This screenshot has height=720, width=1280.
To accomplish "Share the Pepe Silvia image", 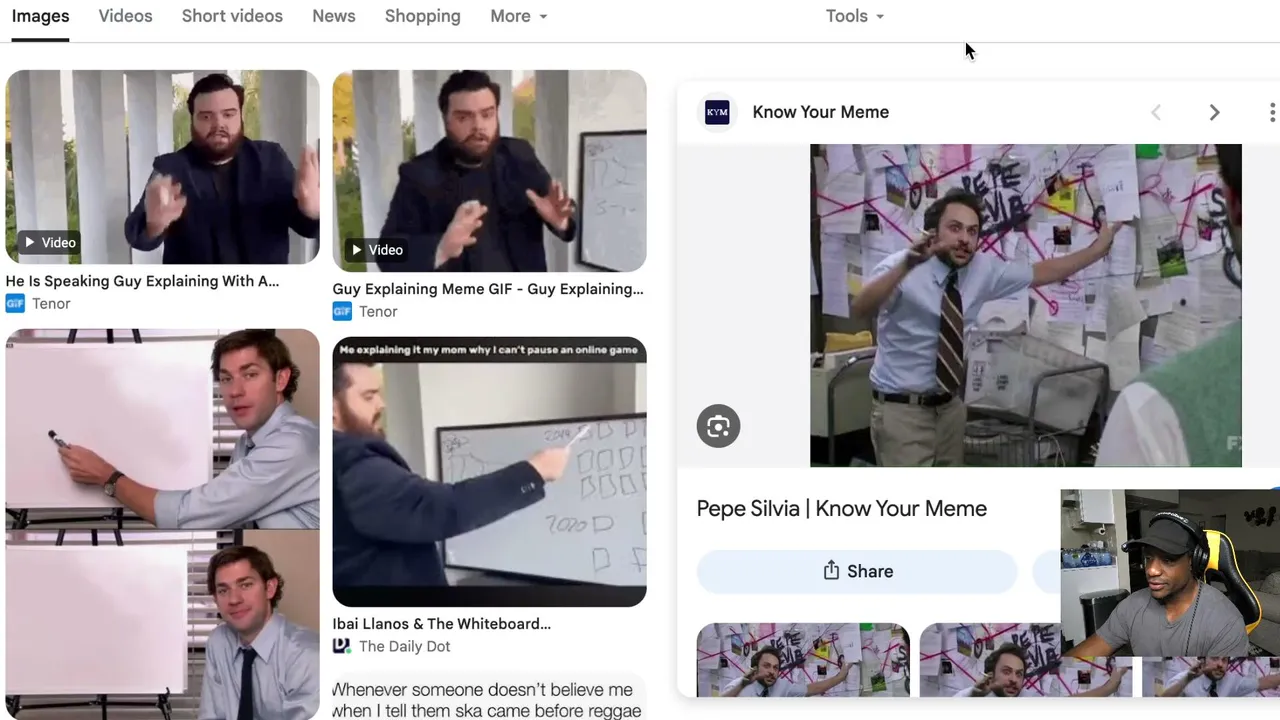I will (857, 571).
